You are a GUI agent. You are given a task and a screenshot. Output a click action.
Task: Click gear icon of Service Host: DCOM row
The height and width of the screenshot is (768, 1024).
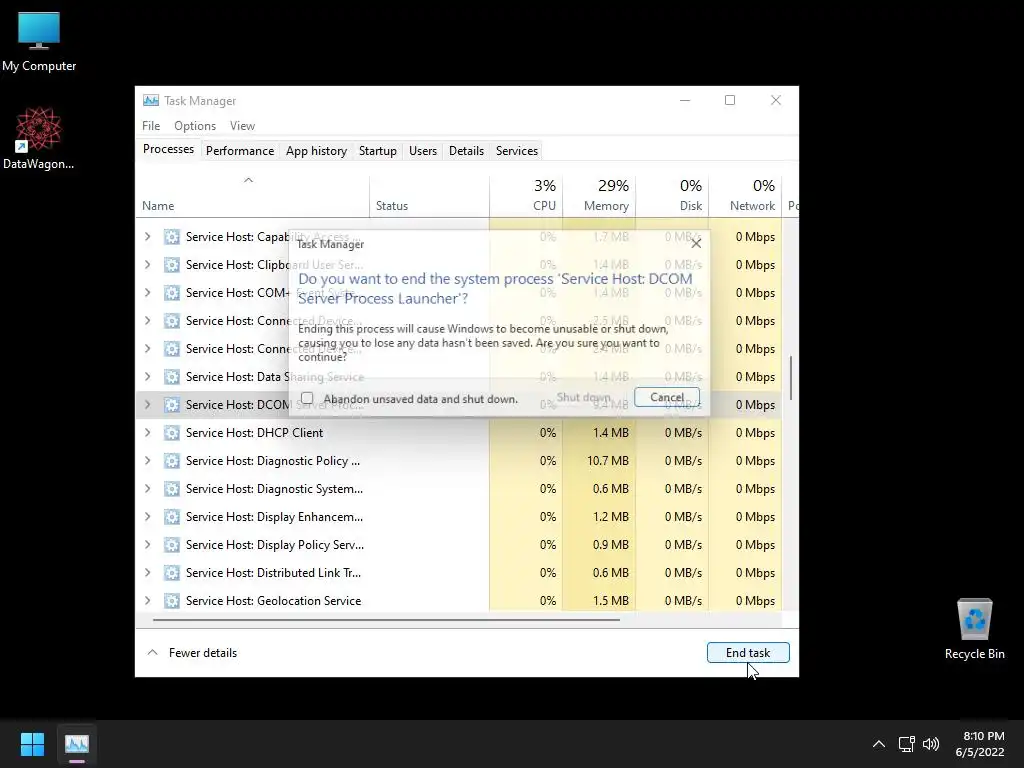tap(172, 406)
